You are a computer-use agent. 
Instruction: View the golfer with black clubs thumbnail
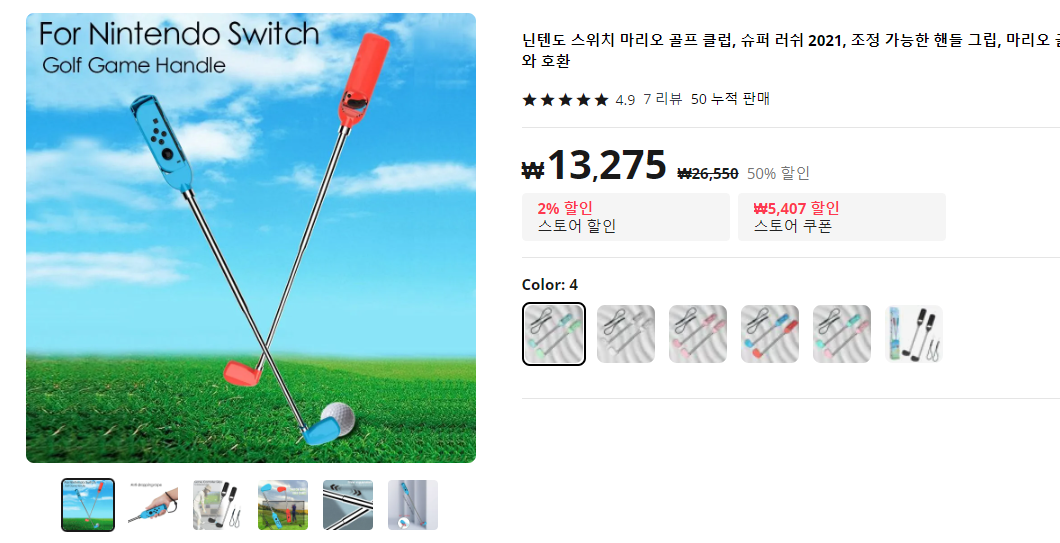(218, 505)
